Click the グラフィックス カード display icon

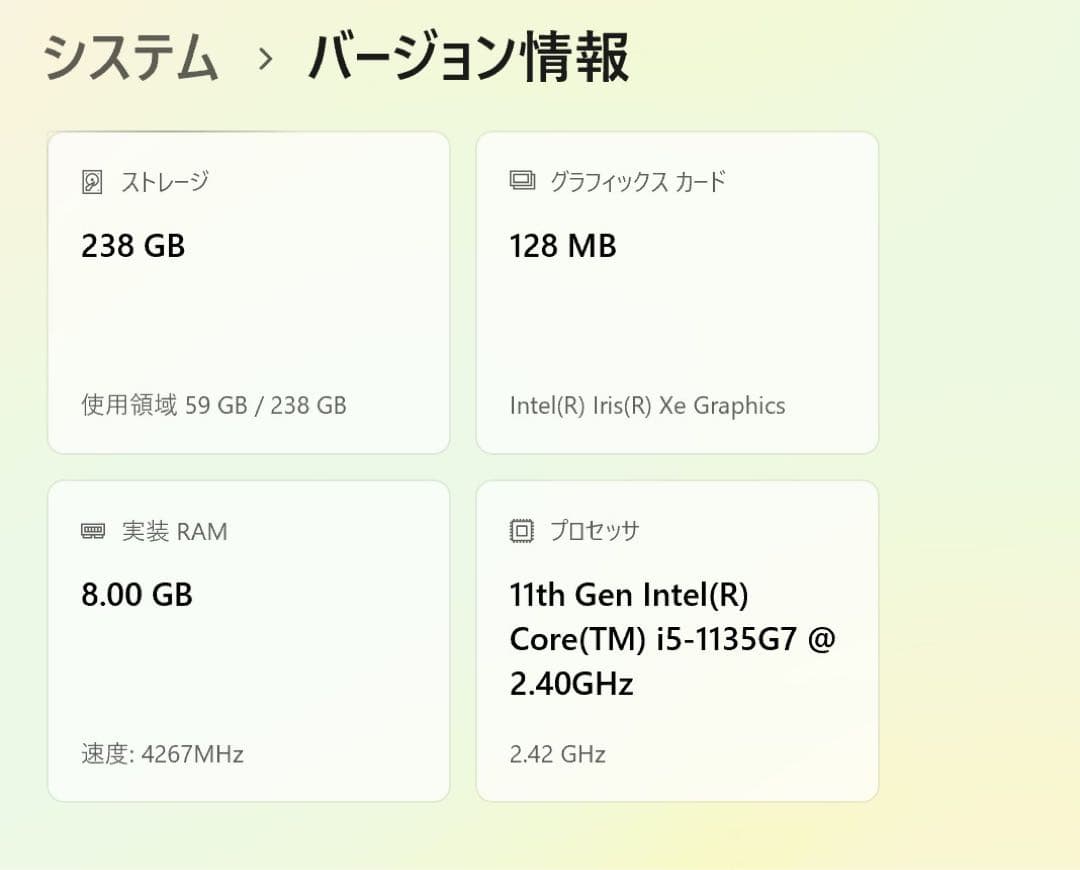pos(519,182)
